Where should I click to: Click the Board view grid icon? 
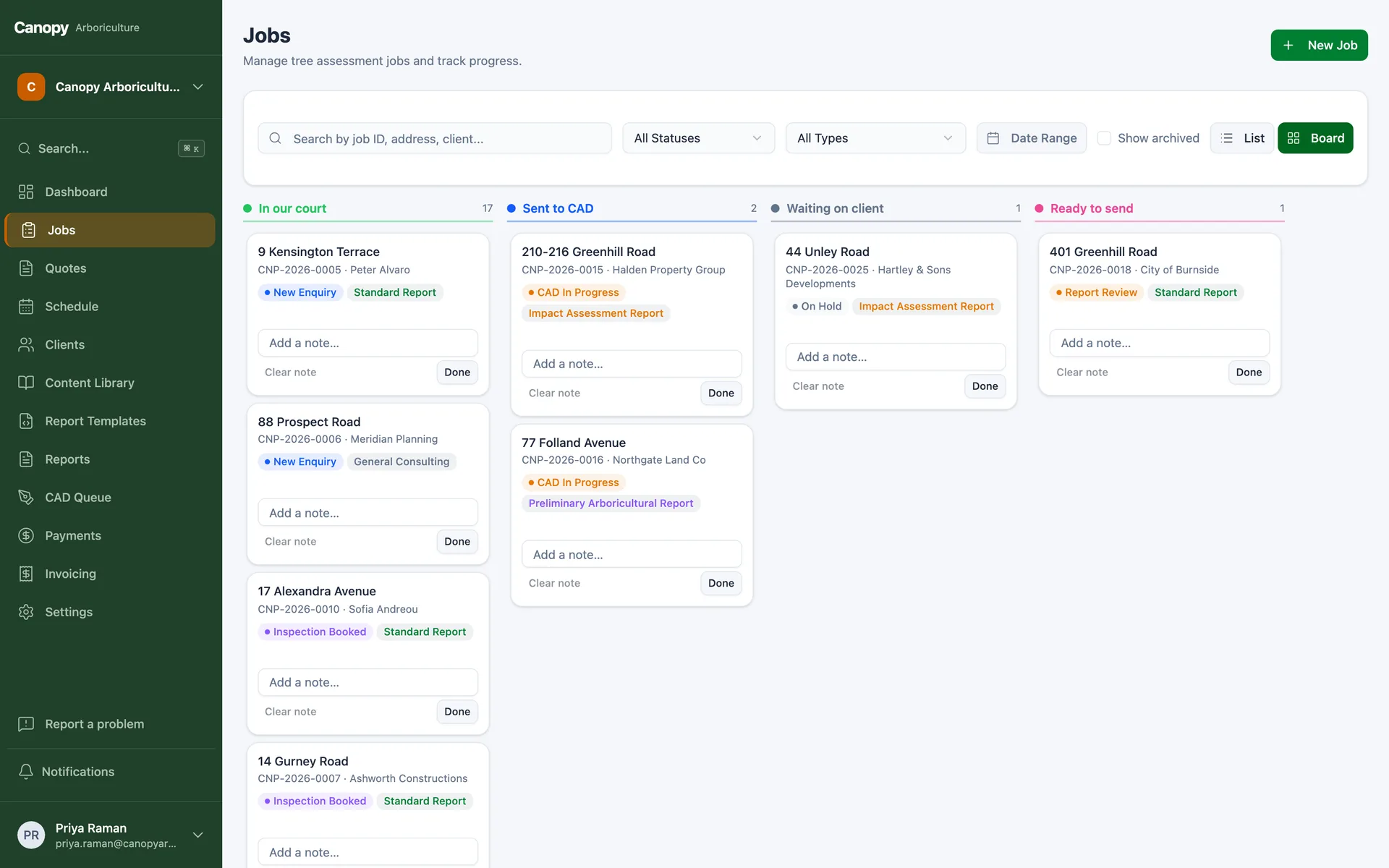point(1294,138)
